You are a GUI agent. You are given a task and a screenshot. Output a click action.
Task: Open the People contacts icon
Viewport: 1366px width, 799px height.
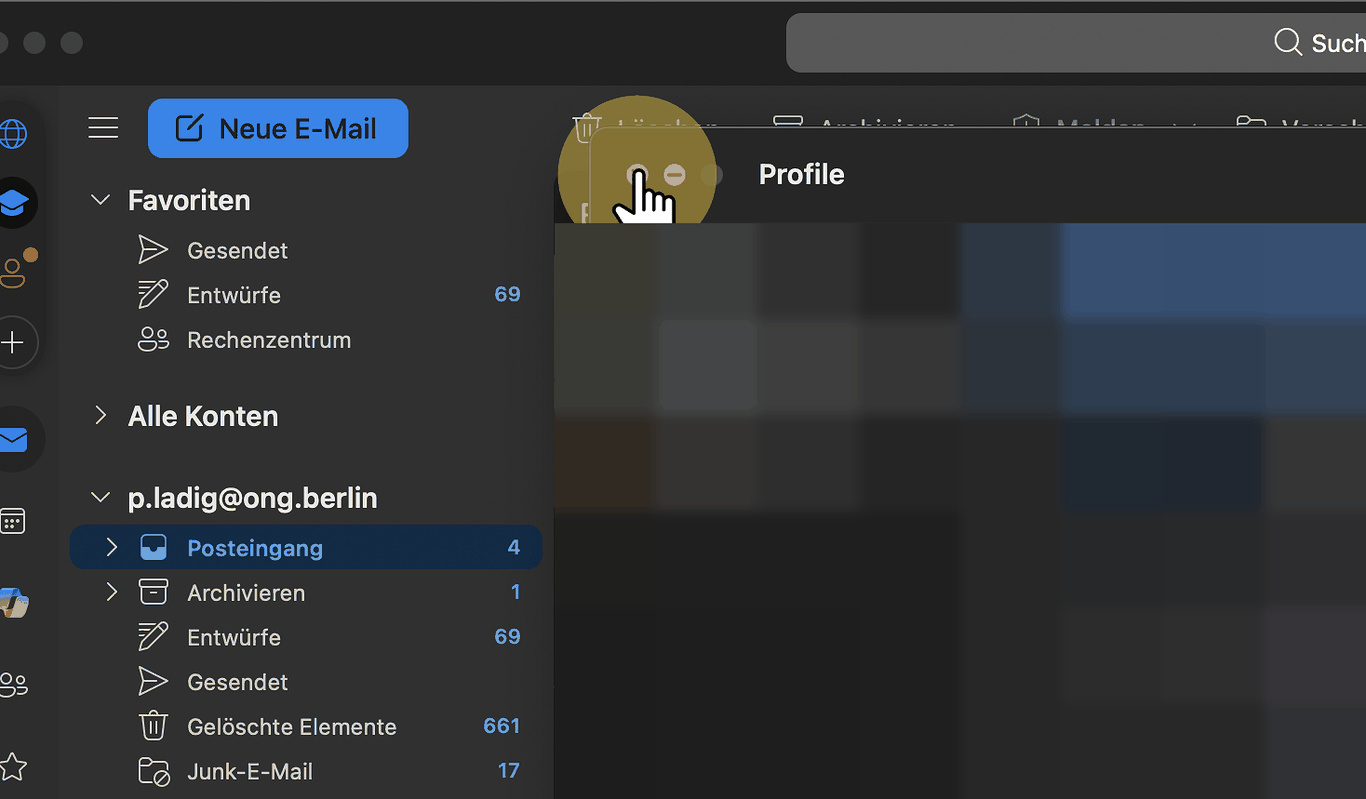click(13, 685)
